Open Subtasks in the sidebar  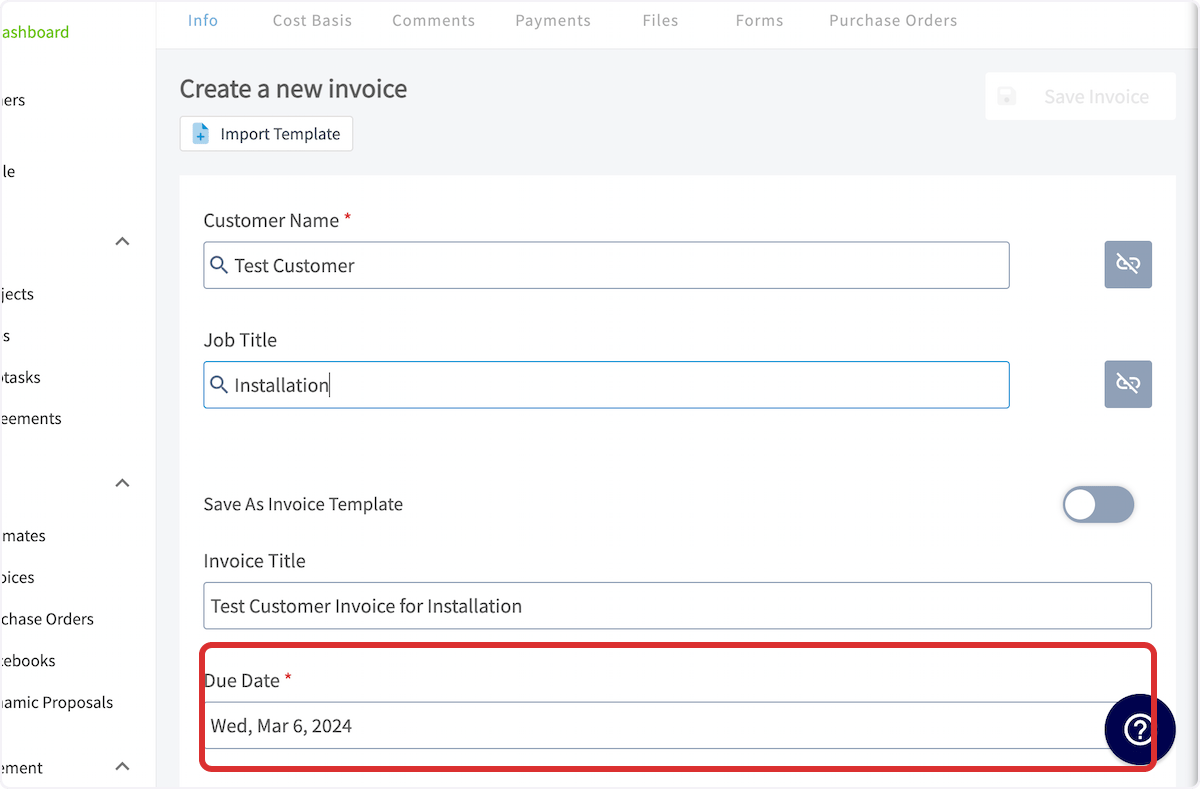point(20,377)
